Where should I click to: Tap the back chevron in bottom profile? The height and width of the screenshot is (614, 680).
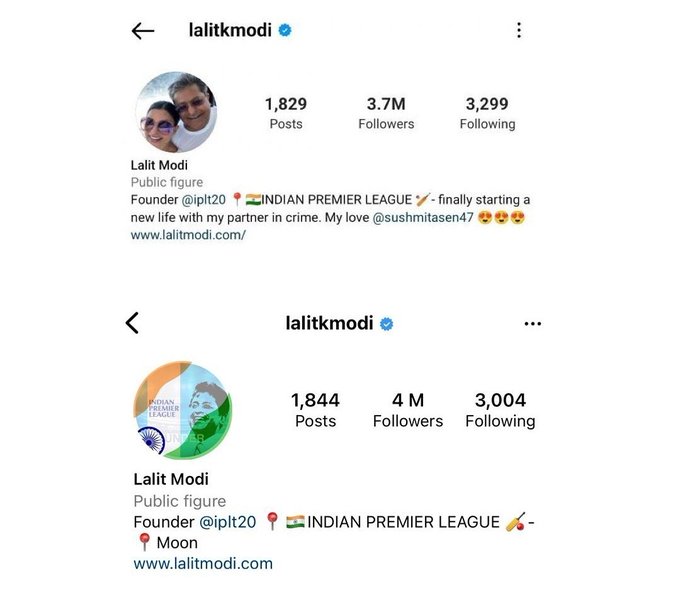pos(132,323)
